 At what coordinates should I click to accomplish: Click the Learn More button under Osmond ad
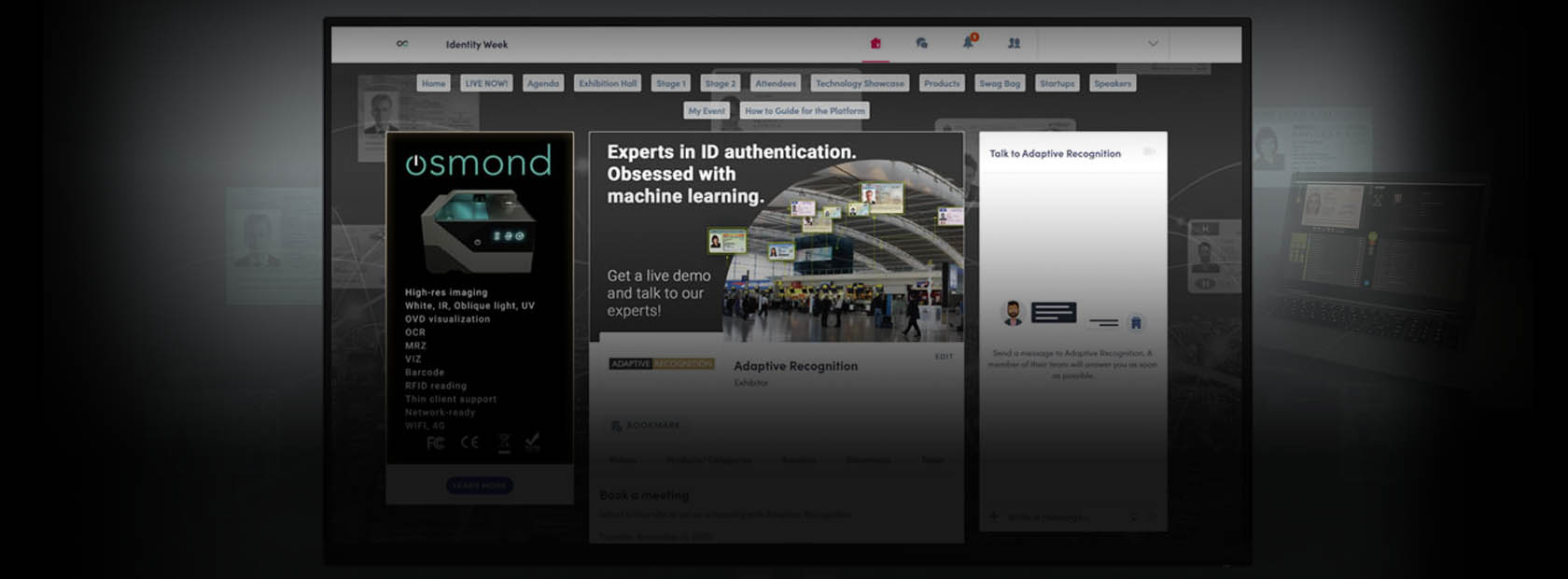click(480, 486)
